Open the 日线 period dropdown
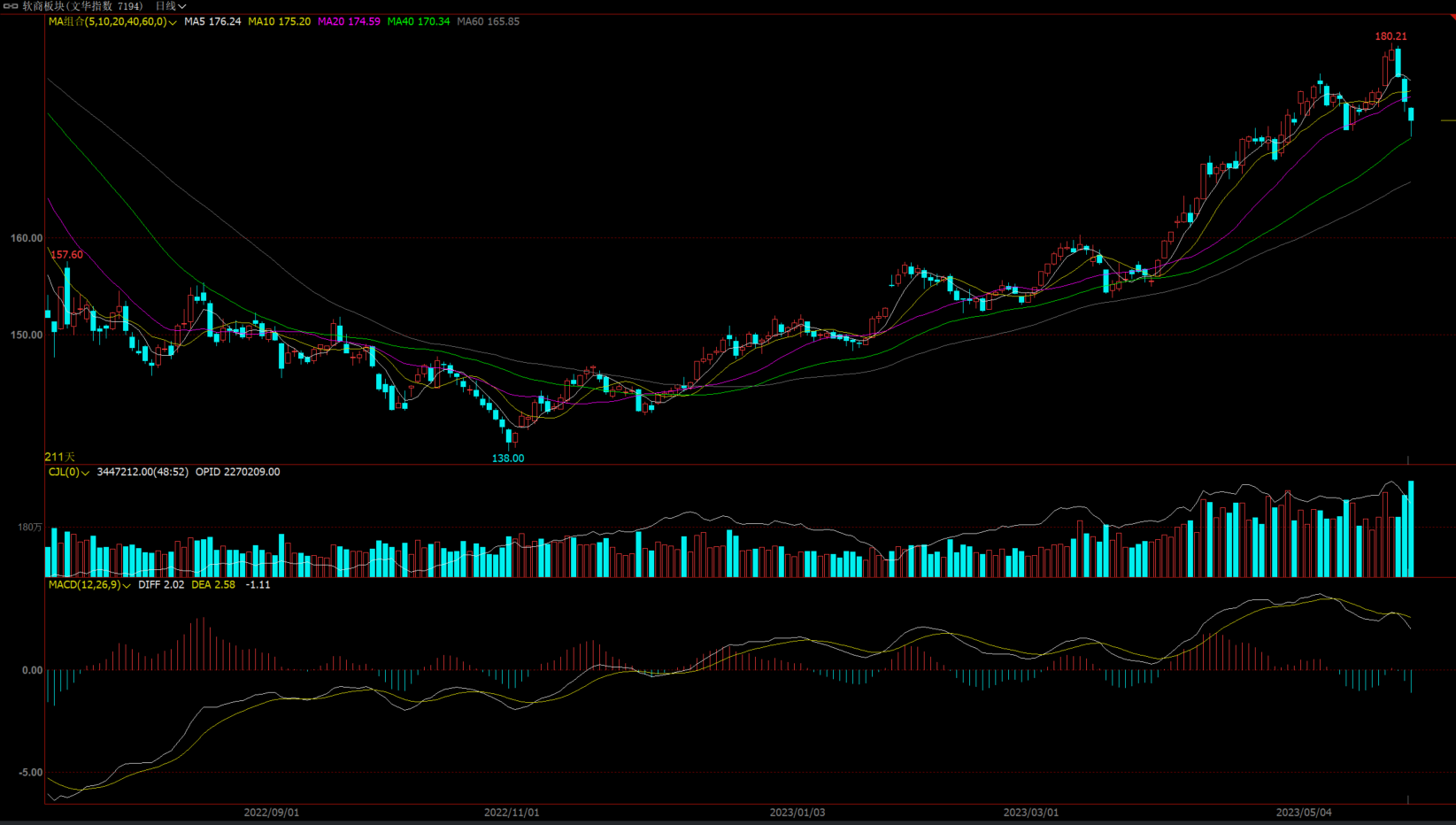 (171, 6)
